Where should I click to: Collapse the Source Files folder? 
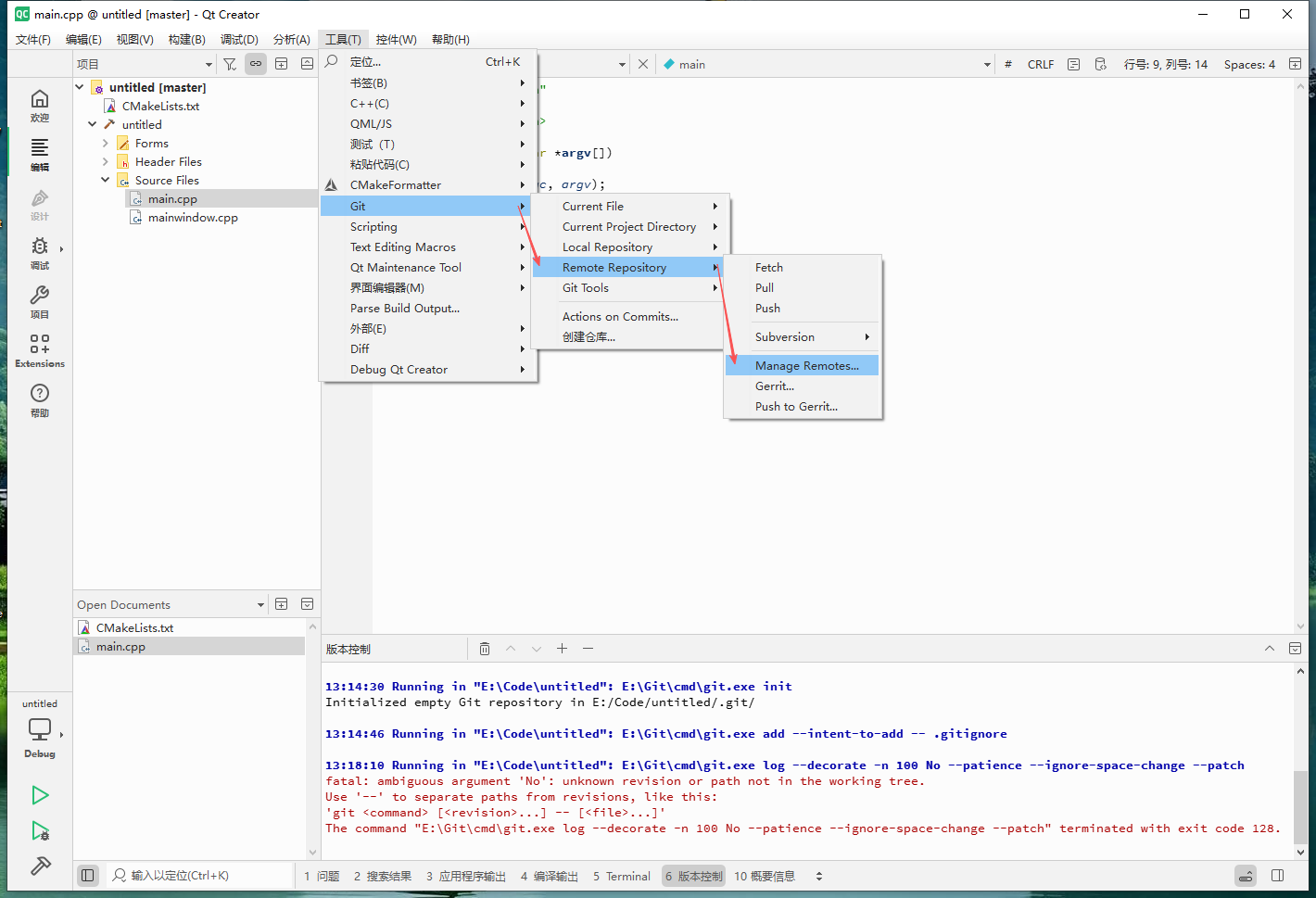(x=106, y=180)
